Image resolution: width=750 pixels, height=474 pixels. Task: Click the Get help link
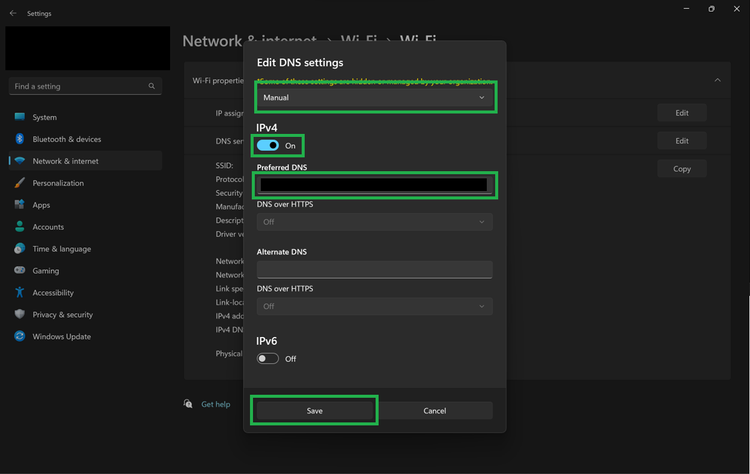[x=215, y=404]
